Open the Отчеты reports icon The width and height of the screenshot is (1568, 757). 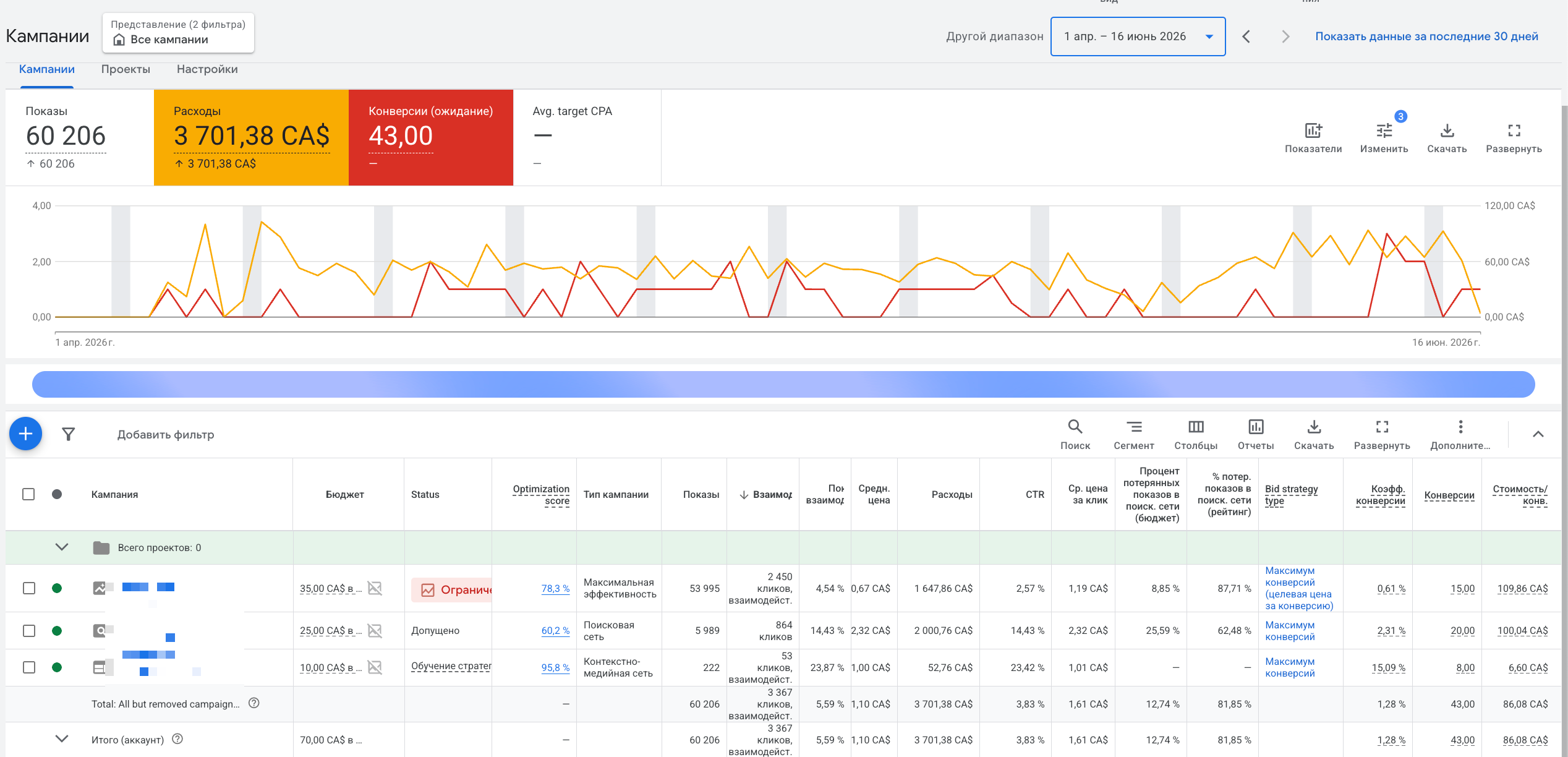point(1256,427)
